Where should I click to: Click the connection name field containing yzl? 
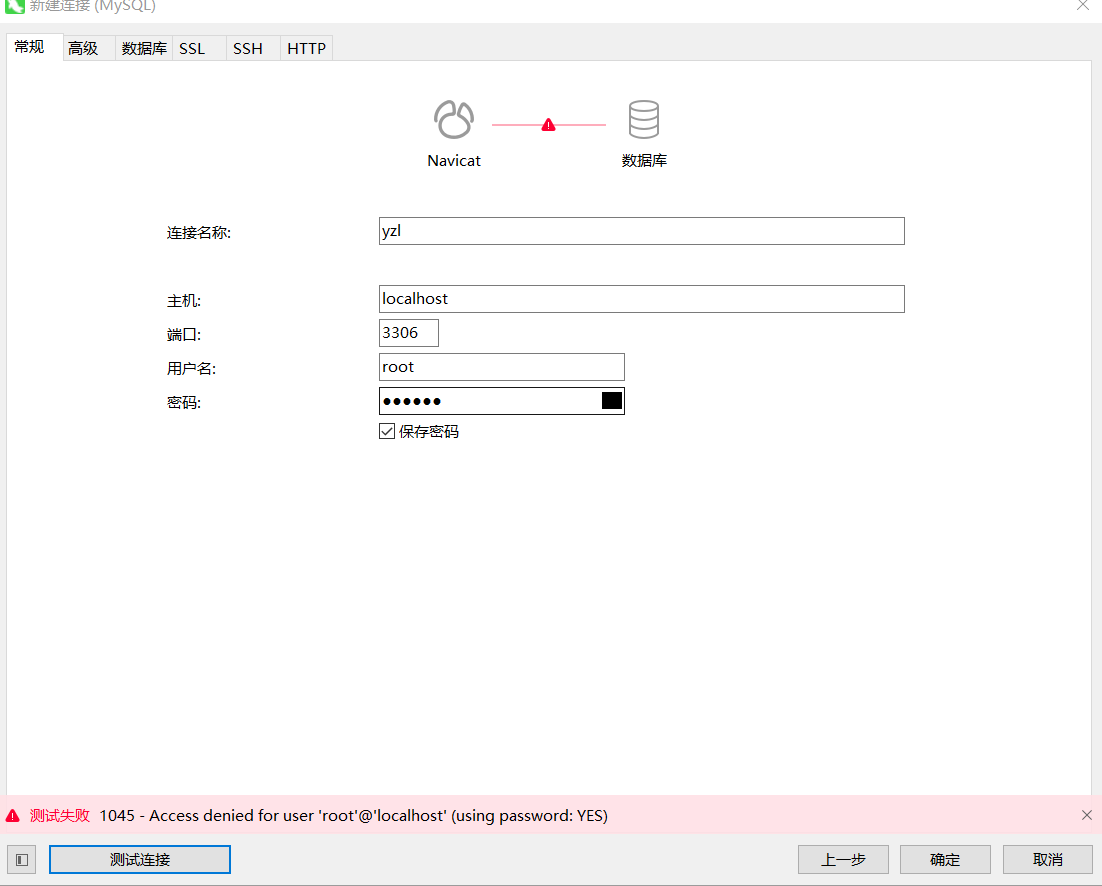click(x=641, y=231)
